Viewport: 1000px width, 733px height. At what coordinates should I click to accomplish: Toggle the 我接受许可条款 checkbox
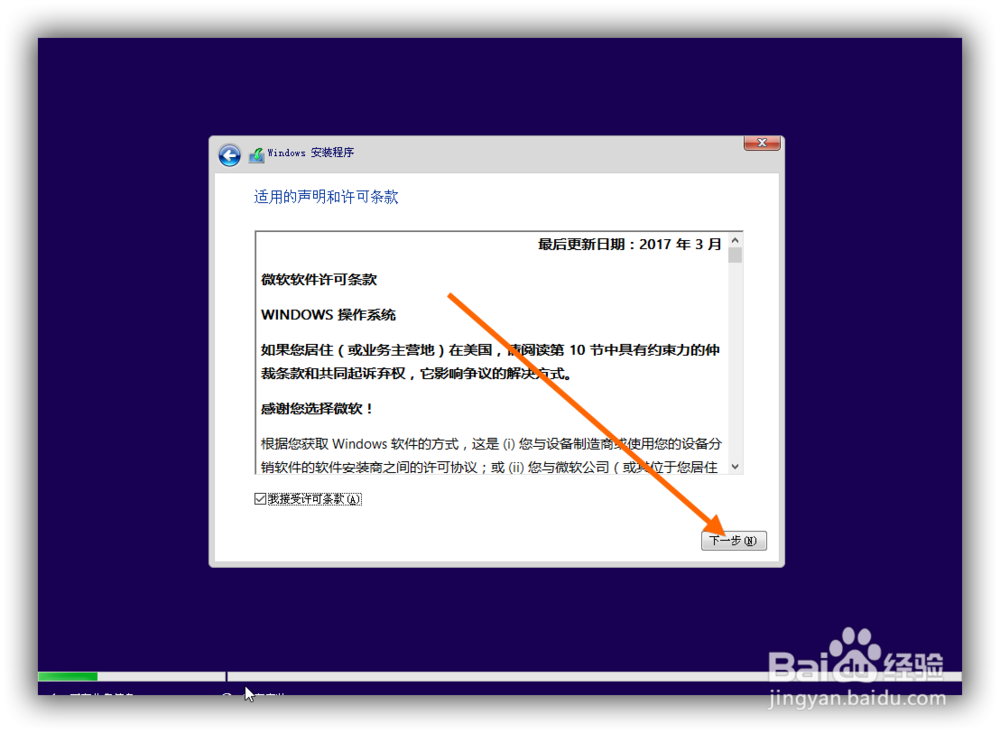260,499
